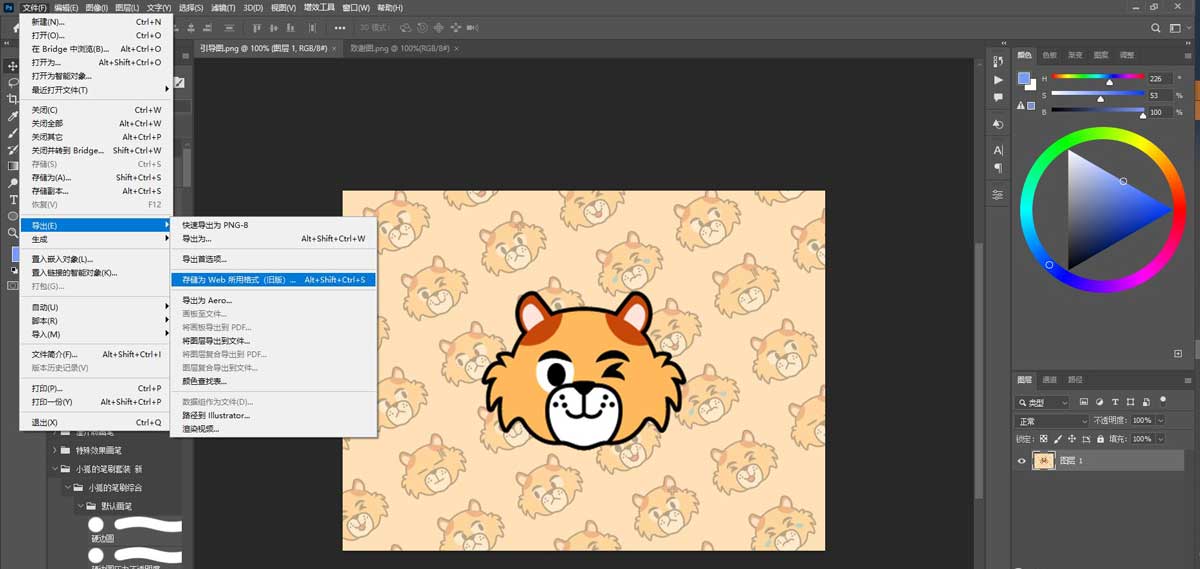Select the Type (T) tool

coord(13,199)
